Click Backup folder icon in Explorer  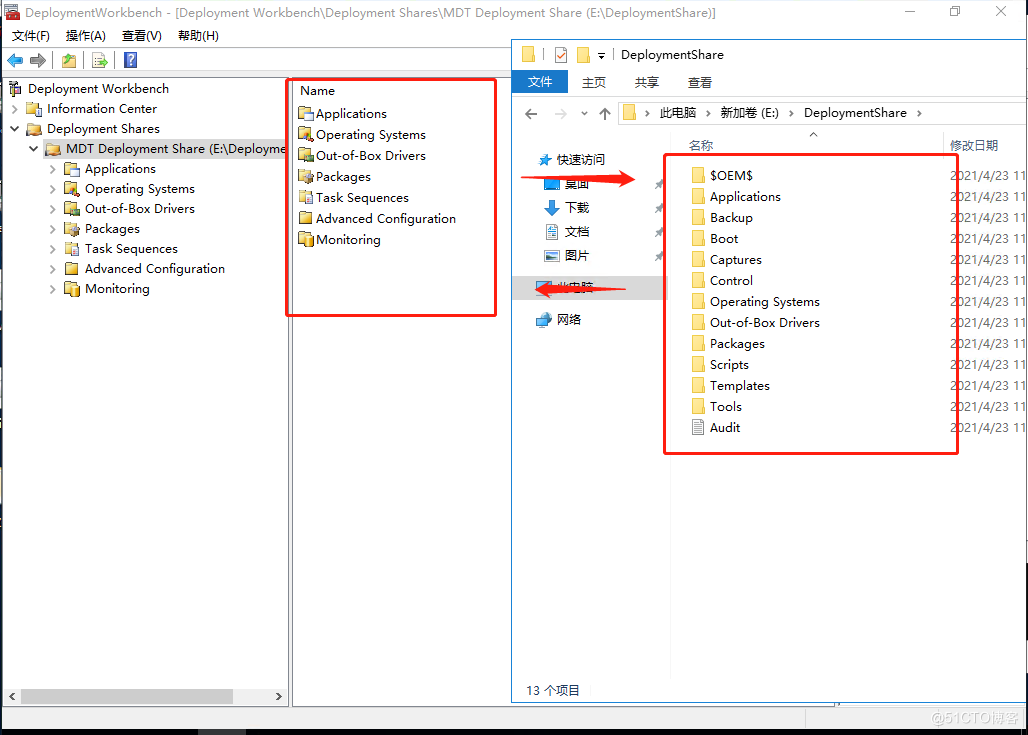tap(698, 217)
